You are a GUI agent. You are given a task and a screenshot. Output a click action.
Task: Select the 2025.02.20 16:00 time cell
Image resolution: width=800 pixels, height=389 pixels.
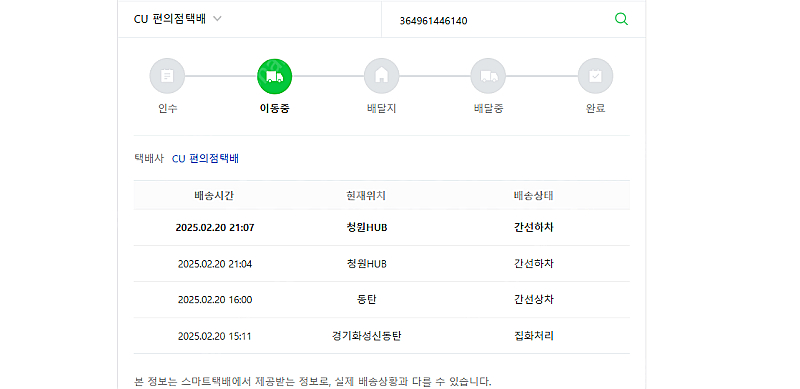click(x=215, y=300)
